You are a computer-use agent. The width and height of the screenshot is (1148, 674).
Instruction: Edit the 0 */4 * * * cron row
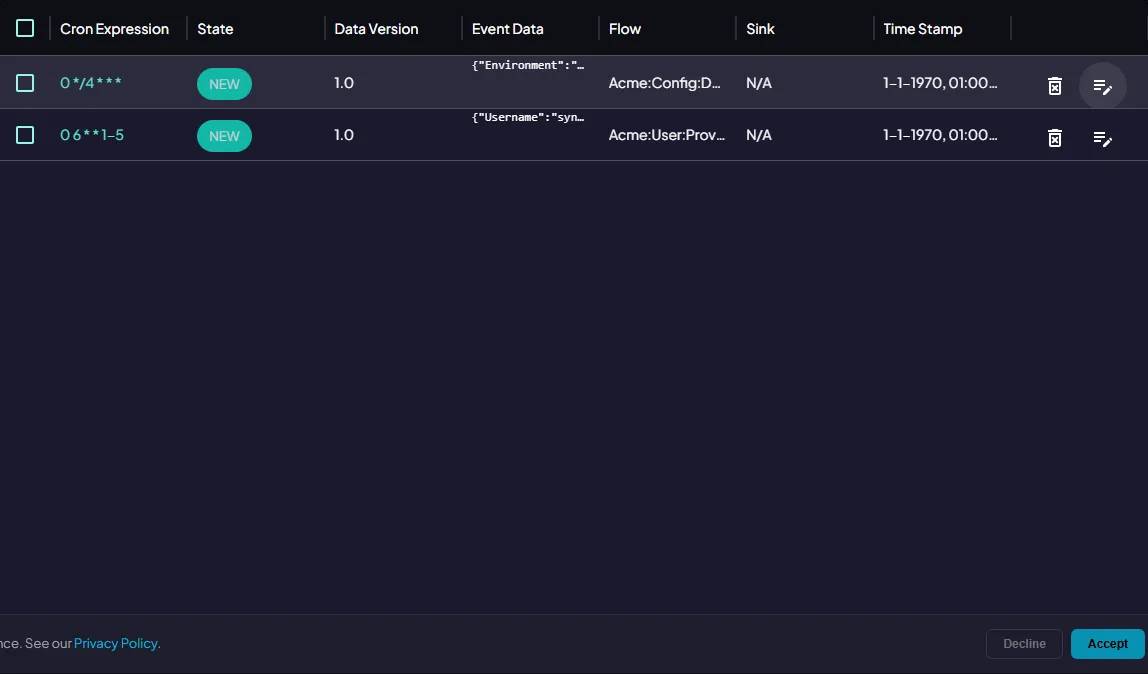pyautogui.click(x=1103, y=86)
